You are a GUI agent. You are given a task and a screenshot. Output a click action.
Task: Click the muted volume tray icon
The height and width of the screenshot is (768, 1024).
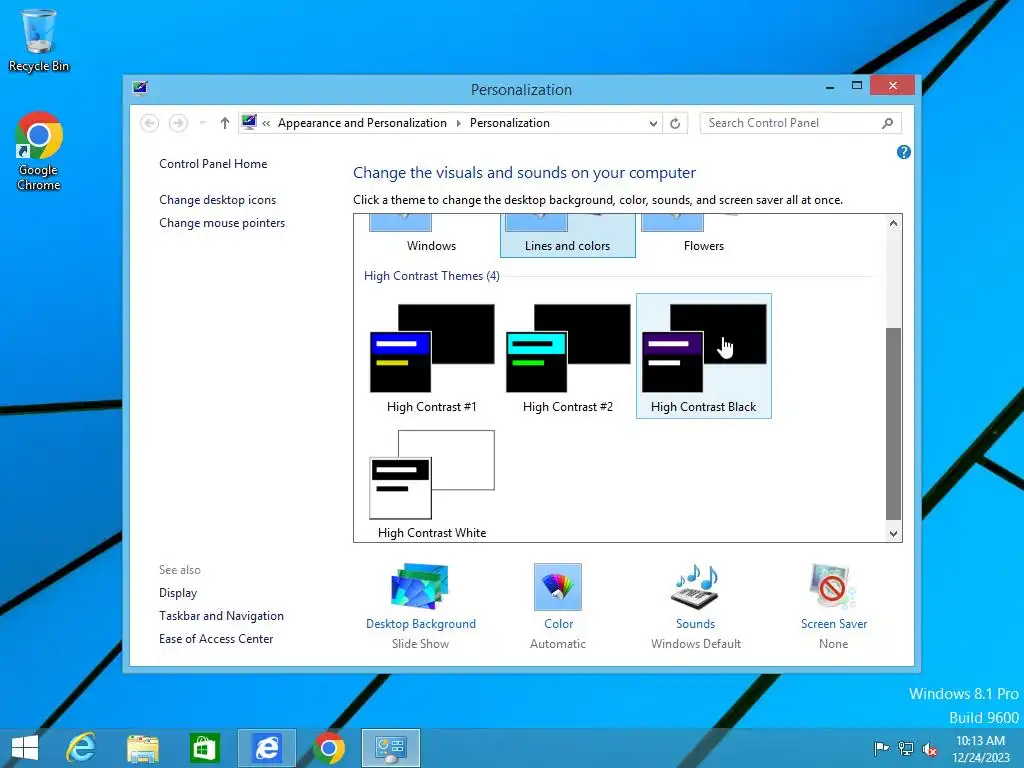(929, 748)
